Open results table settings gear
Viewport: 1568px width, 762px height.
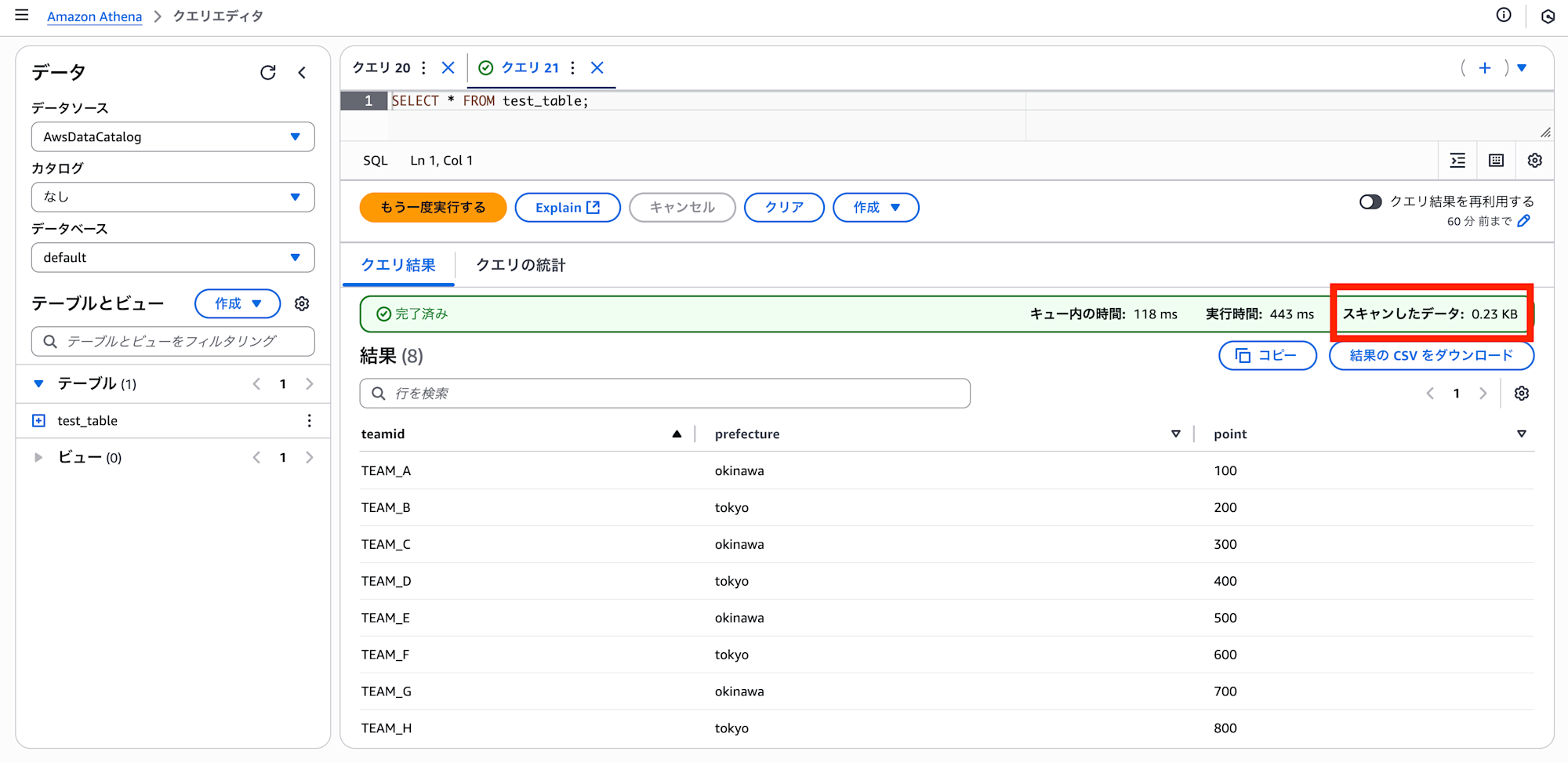click(1522, 394)
